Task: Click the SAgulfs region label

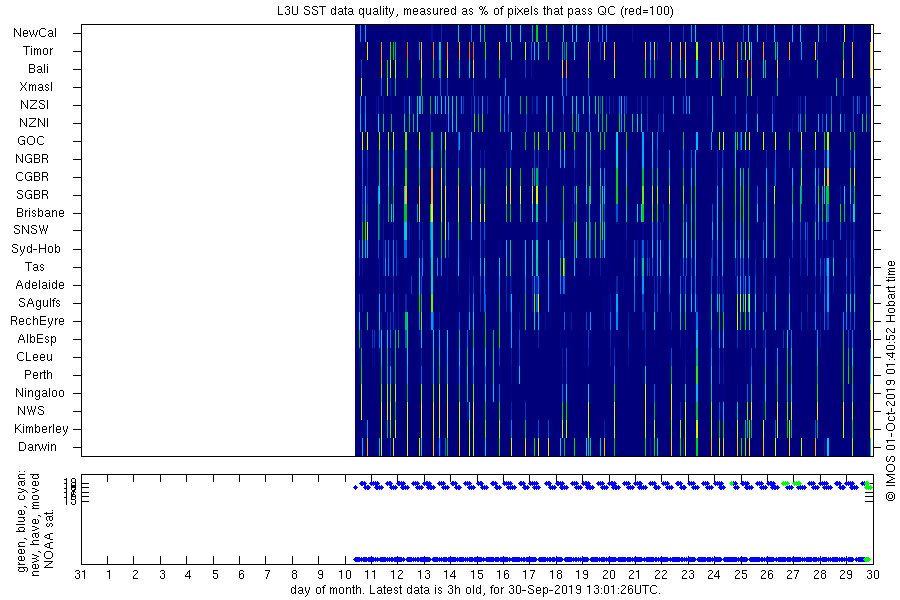Action: coord(39,303)
